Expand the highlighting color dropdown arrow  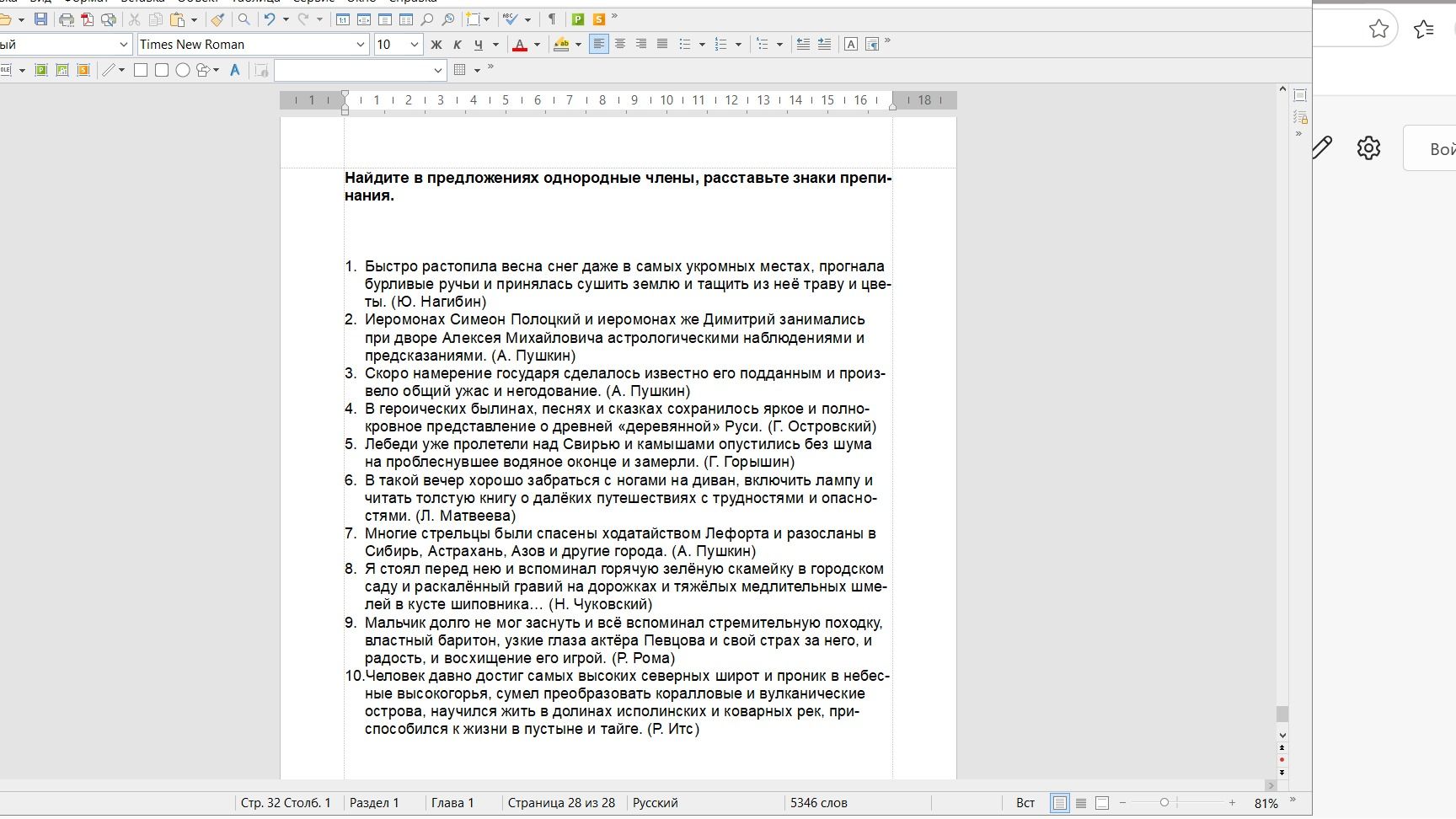pos(578,45)
